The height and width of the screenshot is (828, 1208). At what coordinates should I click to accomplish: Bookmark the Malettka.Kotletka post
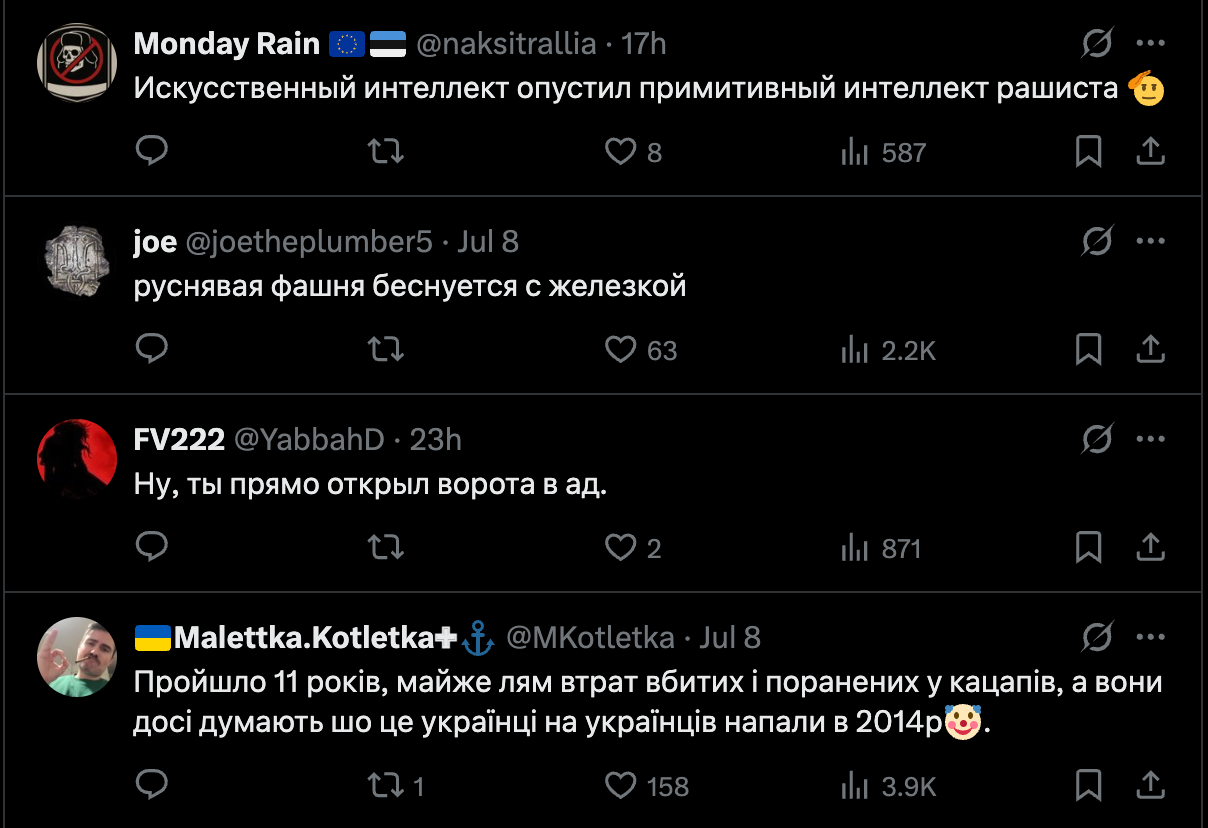(1088, 786)
